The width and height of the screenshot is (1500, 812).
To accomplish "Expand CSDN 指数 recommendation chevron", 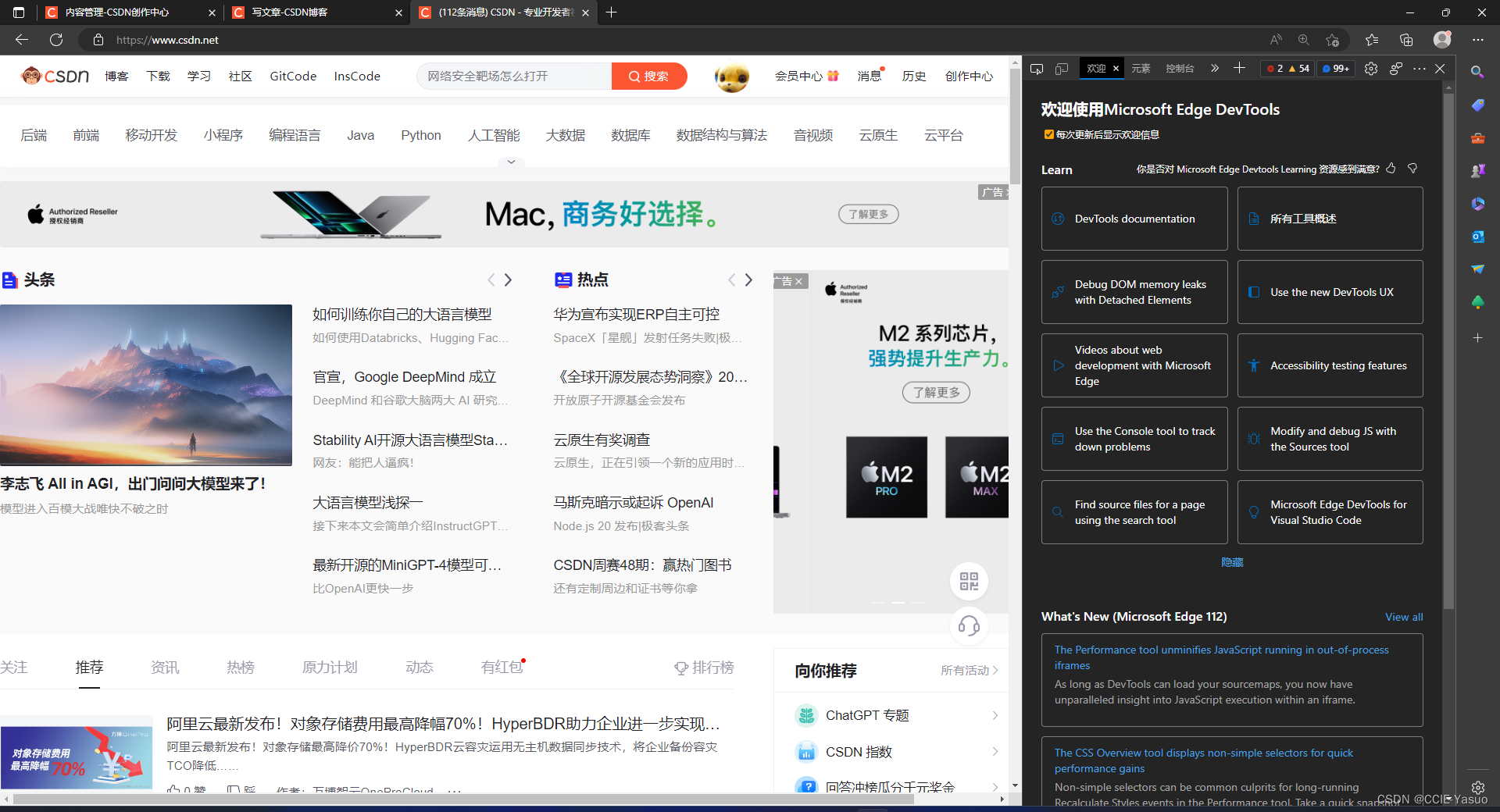I will 995,752.
